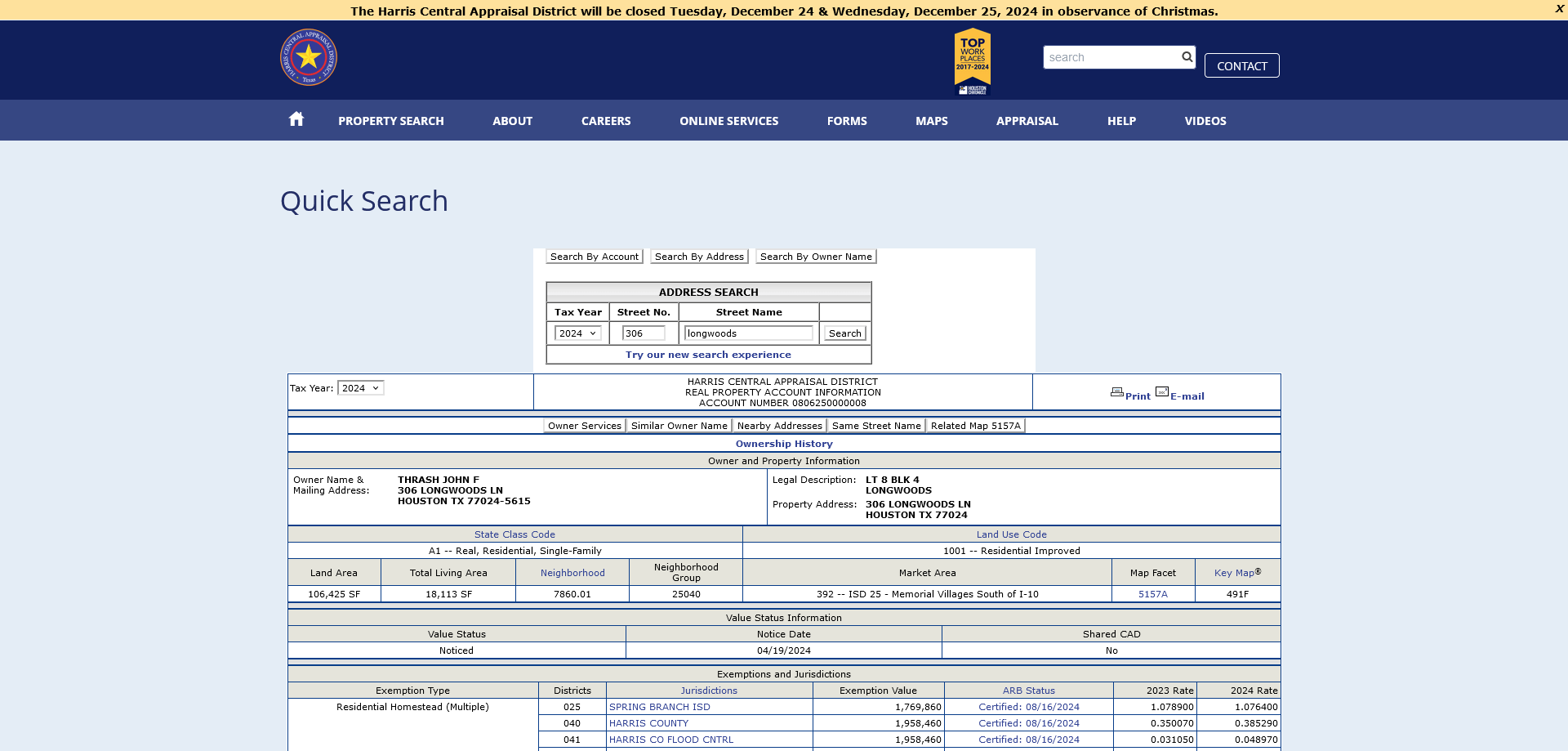
Task: Open the MAPS menu
Action: [x=931, y=121]
